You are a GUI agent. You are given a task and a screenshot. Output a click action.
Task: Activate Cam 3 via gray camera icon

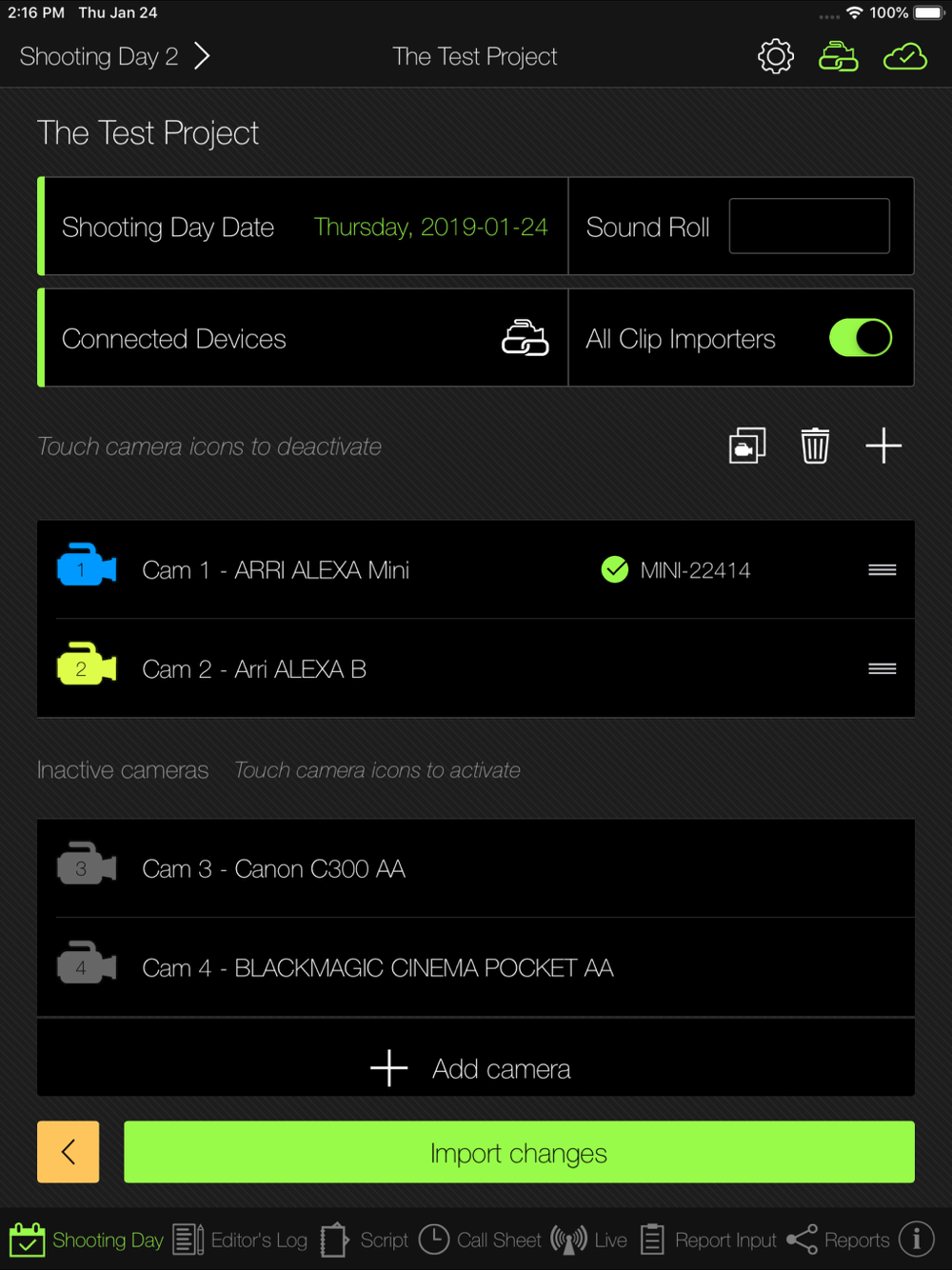(87, 868)
